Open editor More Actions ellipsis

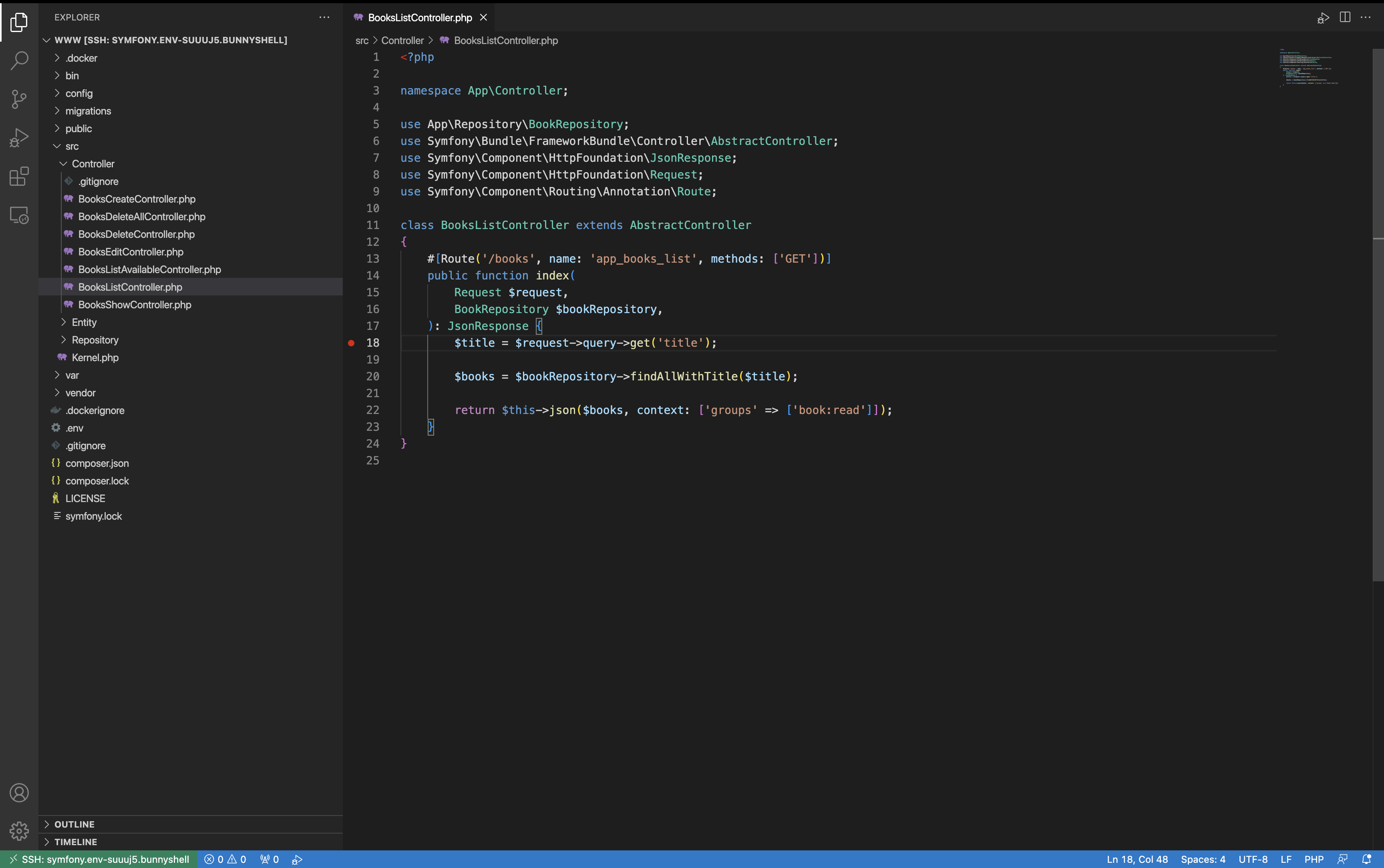[1366, 17]
